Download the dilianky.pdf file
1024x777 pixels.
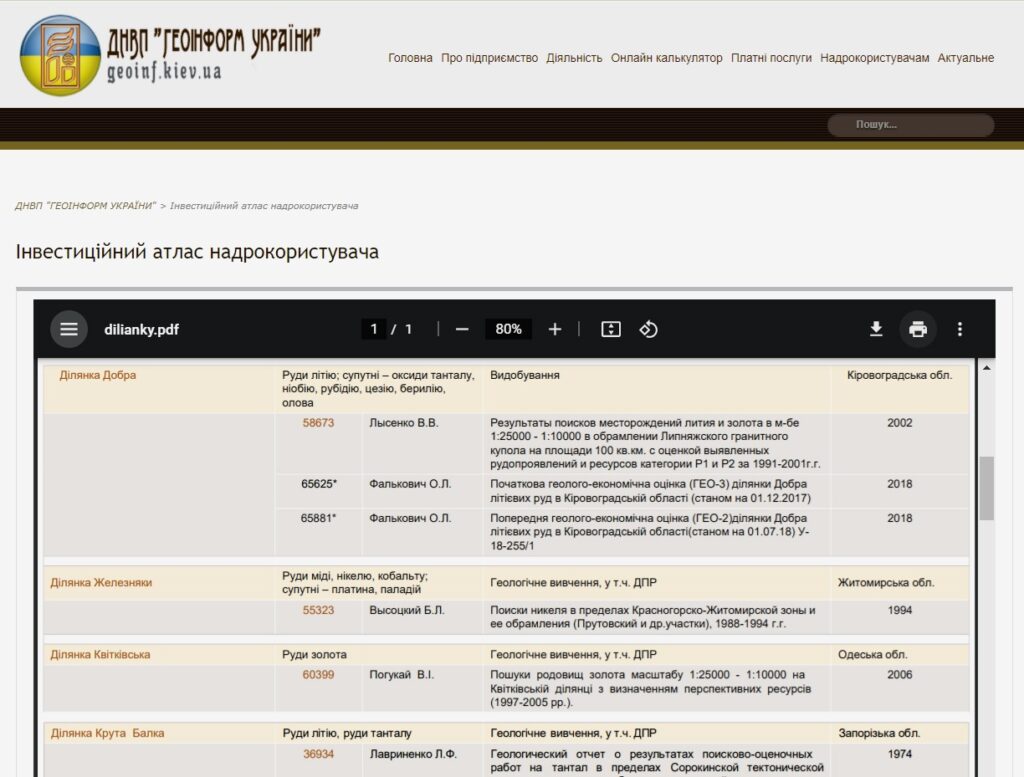pos(876,329)
